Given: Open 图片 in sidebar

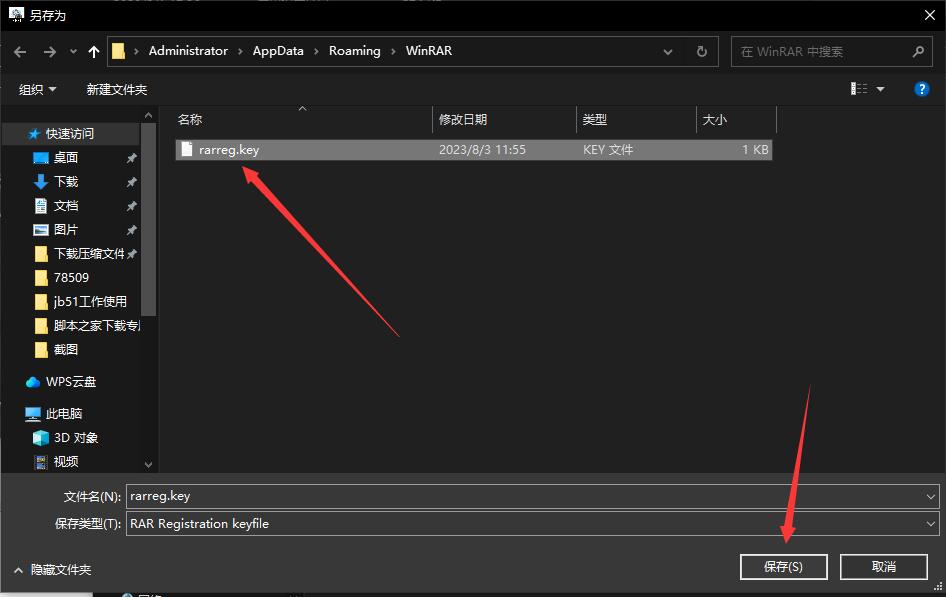Looking at the screenshot, I should 66,230.
